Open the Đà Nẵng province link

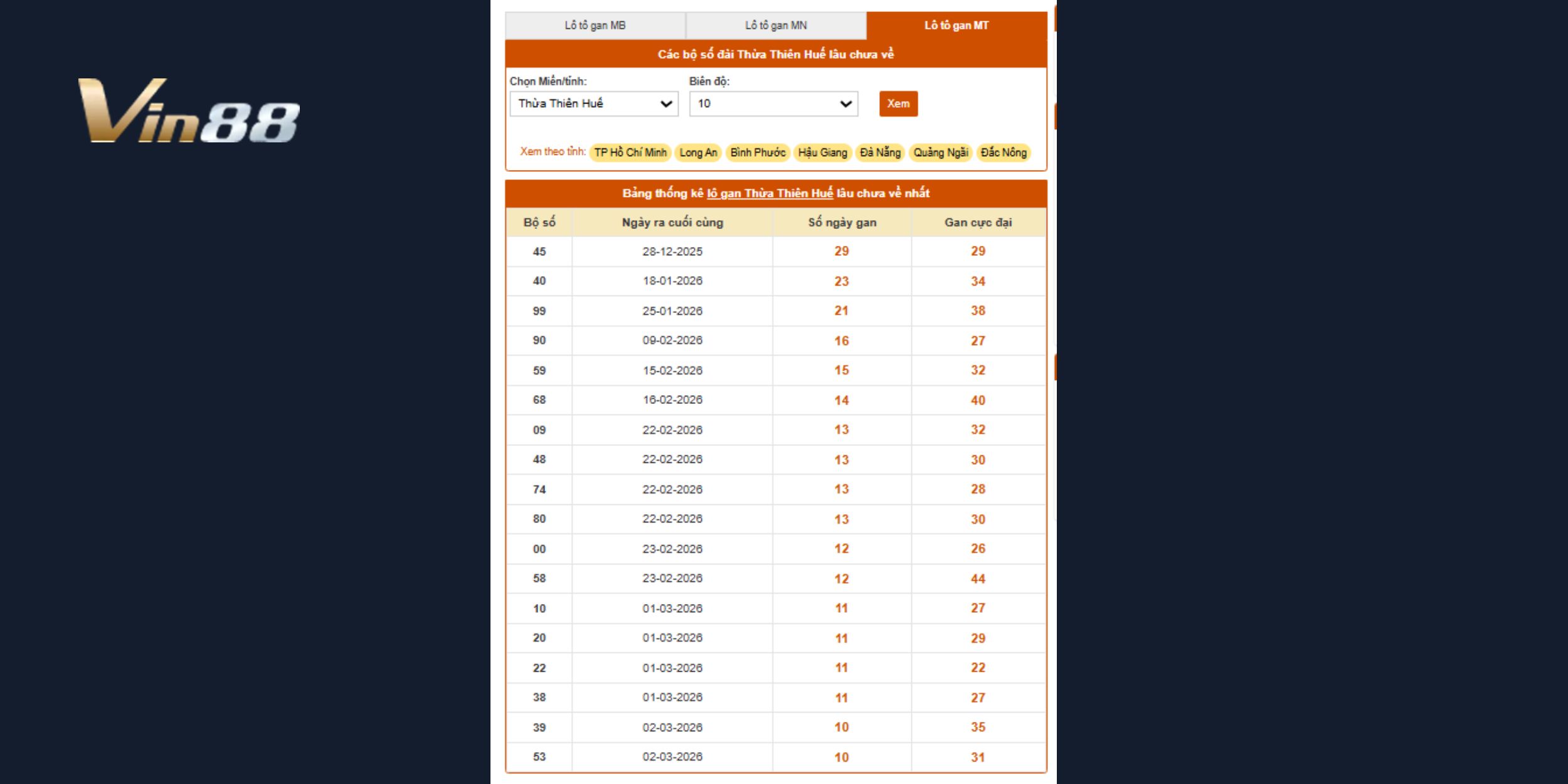[880, 152]
